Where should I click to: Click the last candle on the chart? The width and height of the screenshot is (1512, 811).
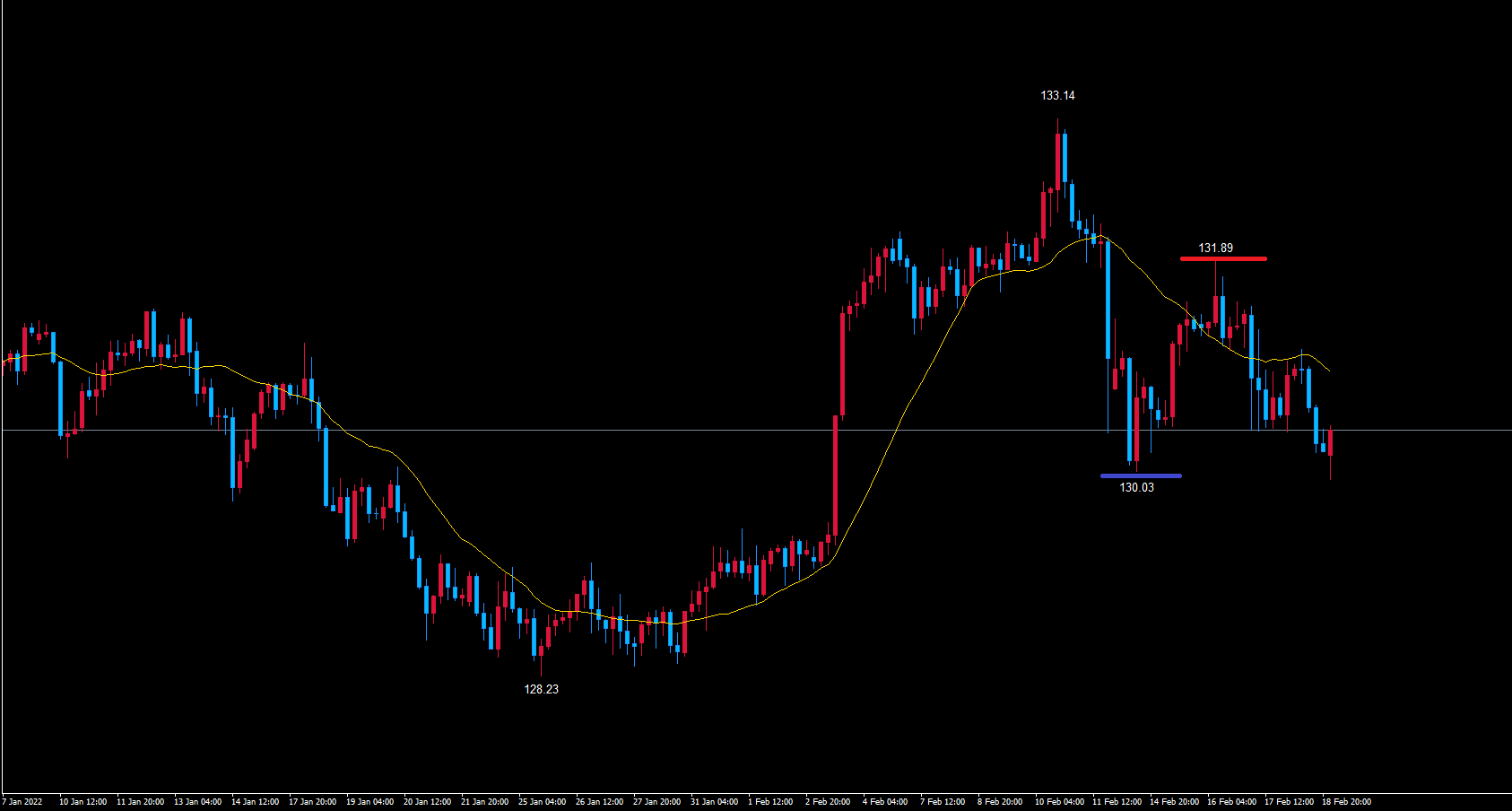point(1330,443)
